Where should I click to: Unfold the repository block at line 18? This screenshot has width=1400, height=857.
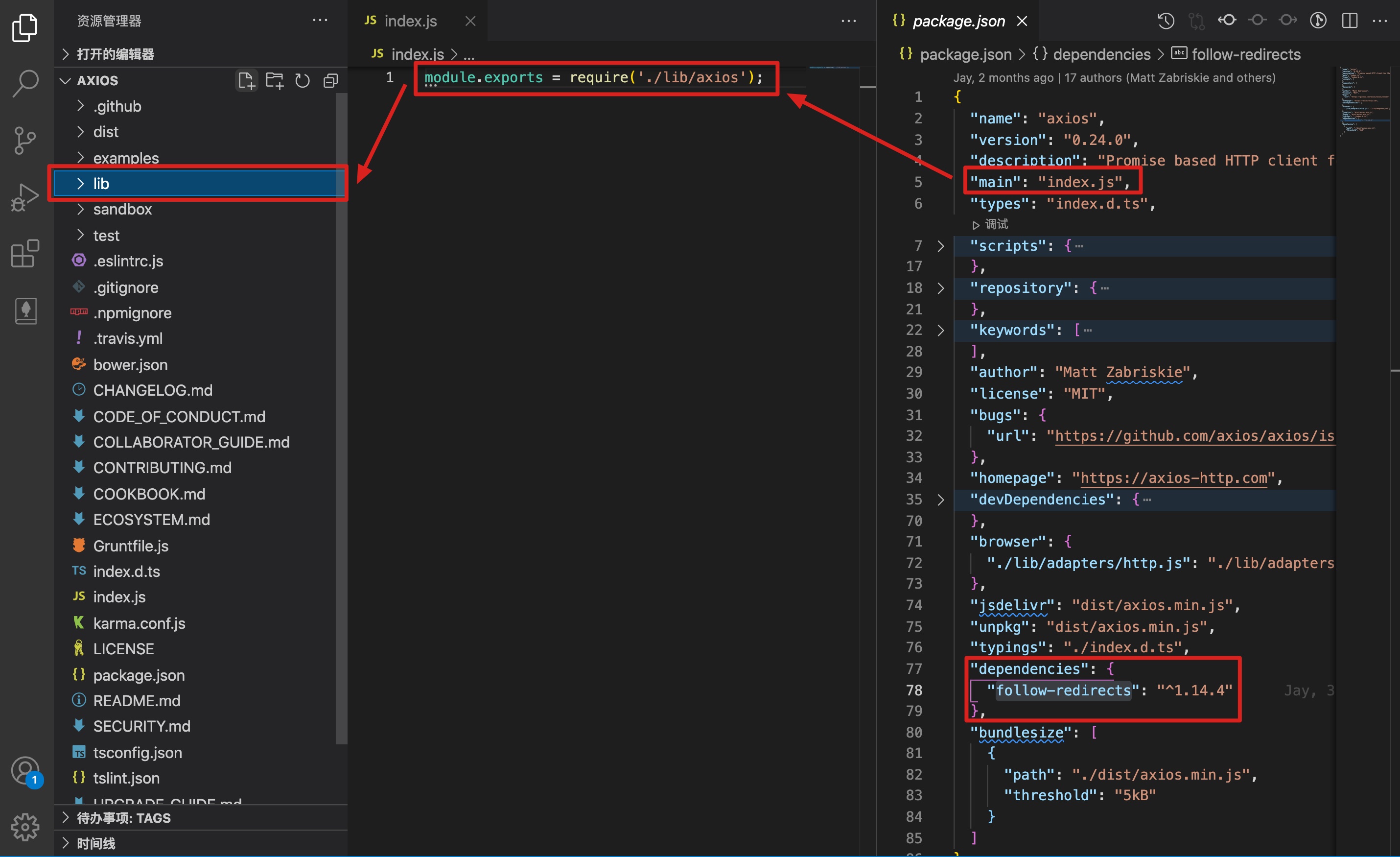[940, 288]
